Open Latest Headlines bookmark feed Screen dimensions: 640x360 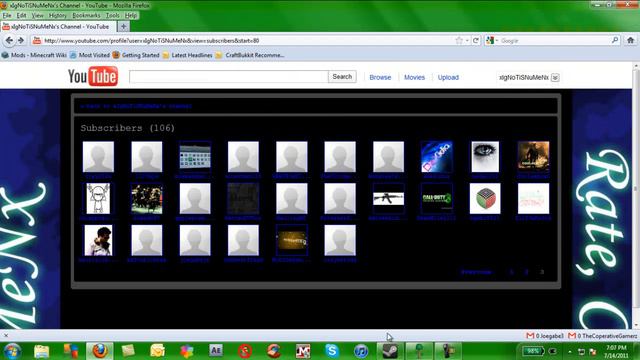tap(188, 55)
